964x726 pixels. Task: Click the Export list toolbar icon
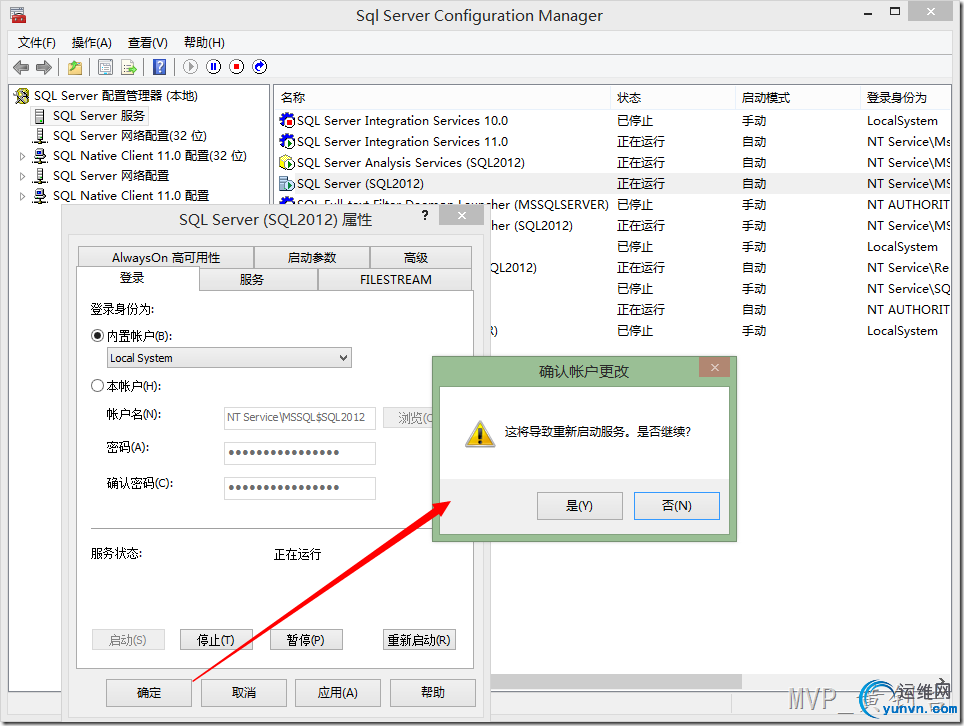point(128,67)
